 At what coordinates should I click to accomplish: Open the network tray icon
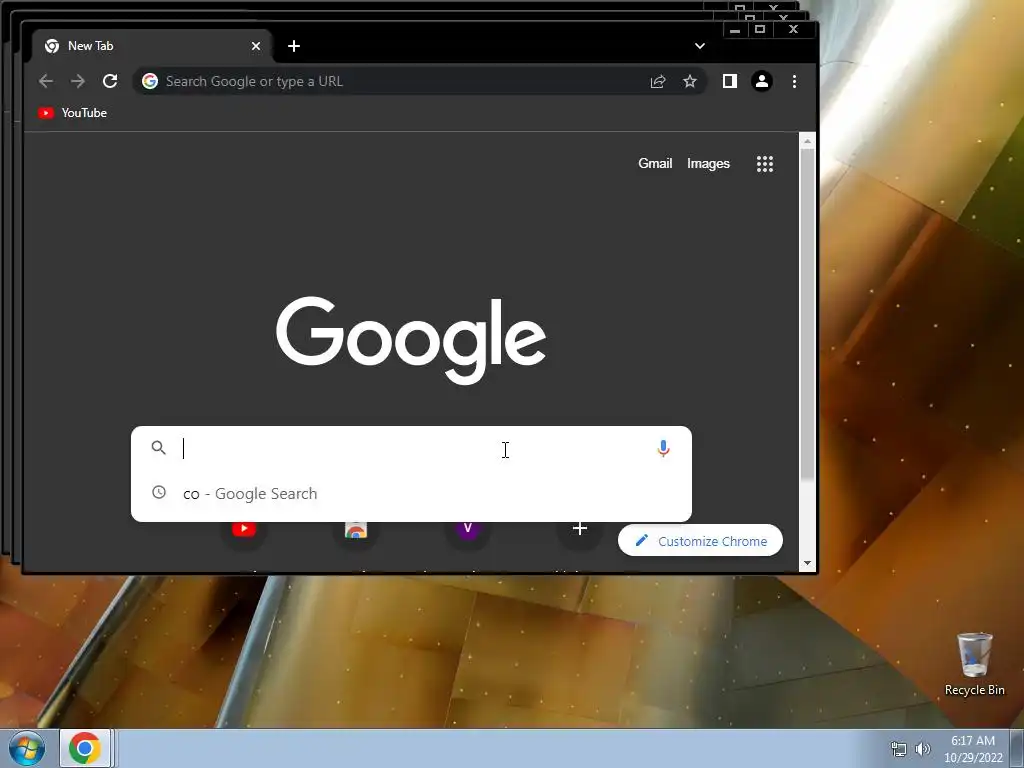coord(899,749)
